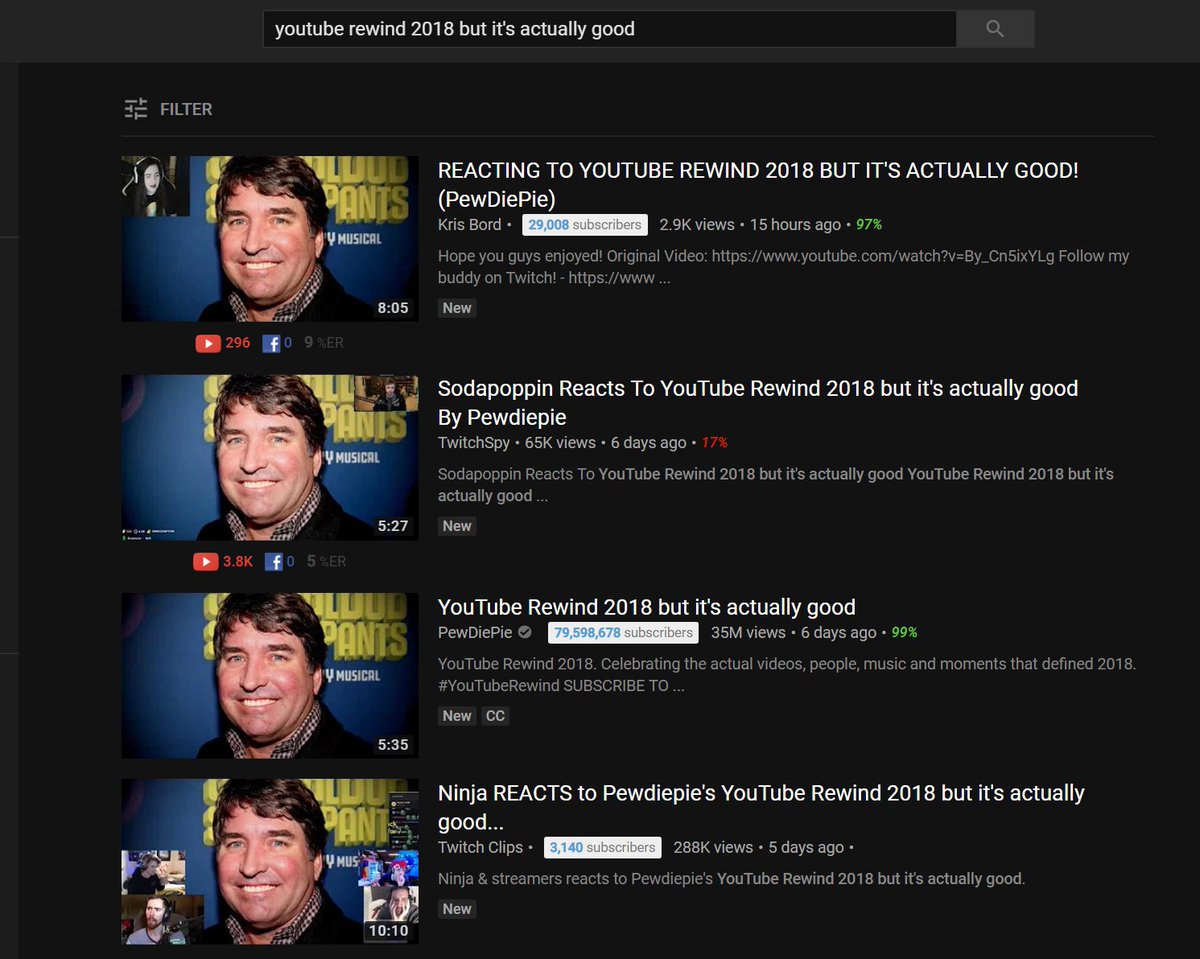The image size is (1200, 959).
Task: Open PewDiePie's original Rewind video thumbnail
Action: pyautogui.click(x=270, y=676)
